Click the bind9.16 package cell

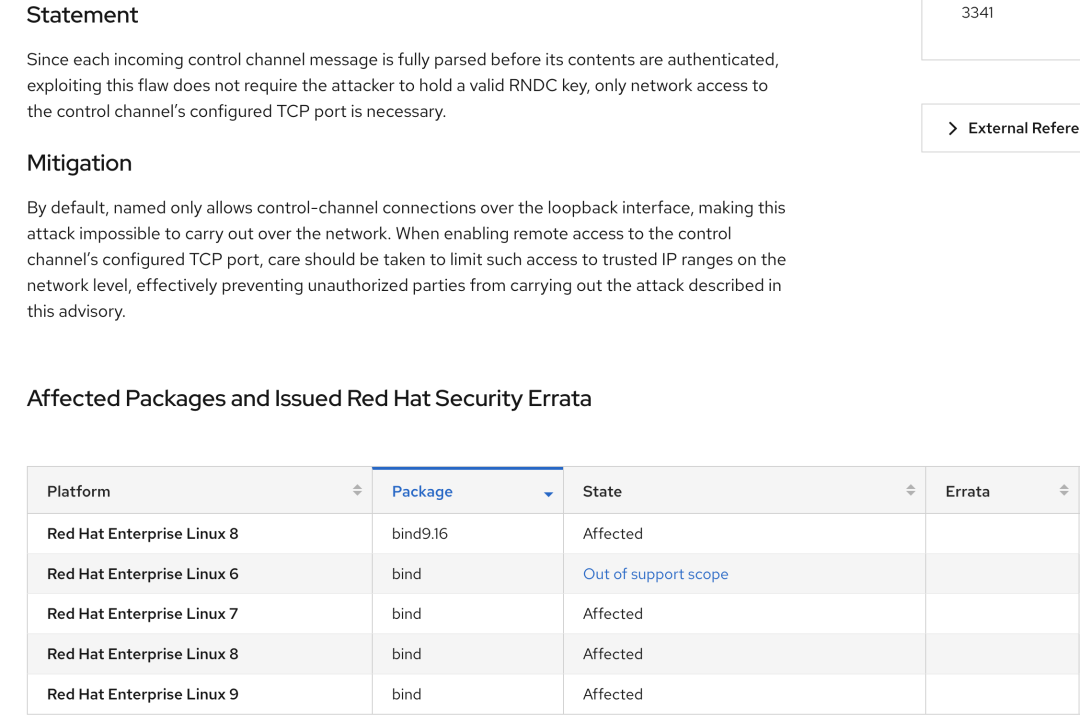click(x=420, y=534)
